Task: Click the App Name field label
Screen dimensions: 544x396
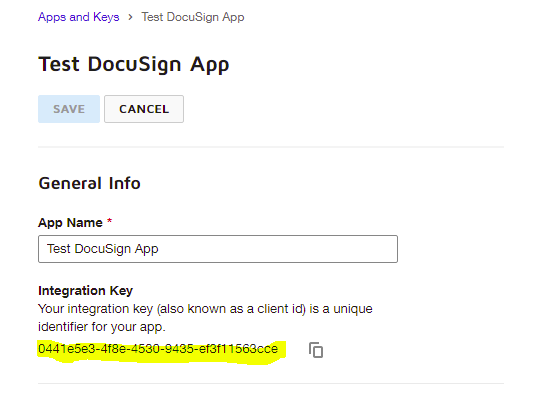Action: [70, 223]
